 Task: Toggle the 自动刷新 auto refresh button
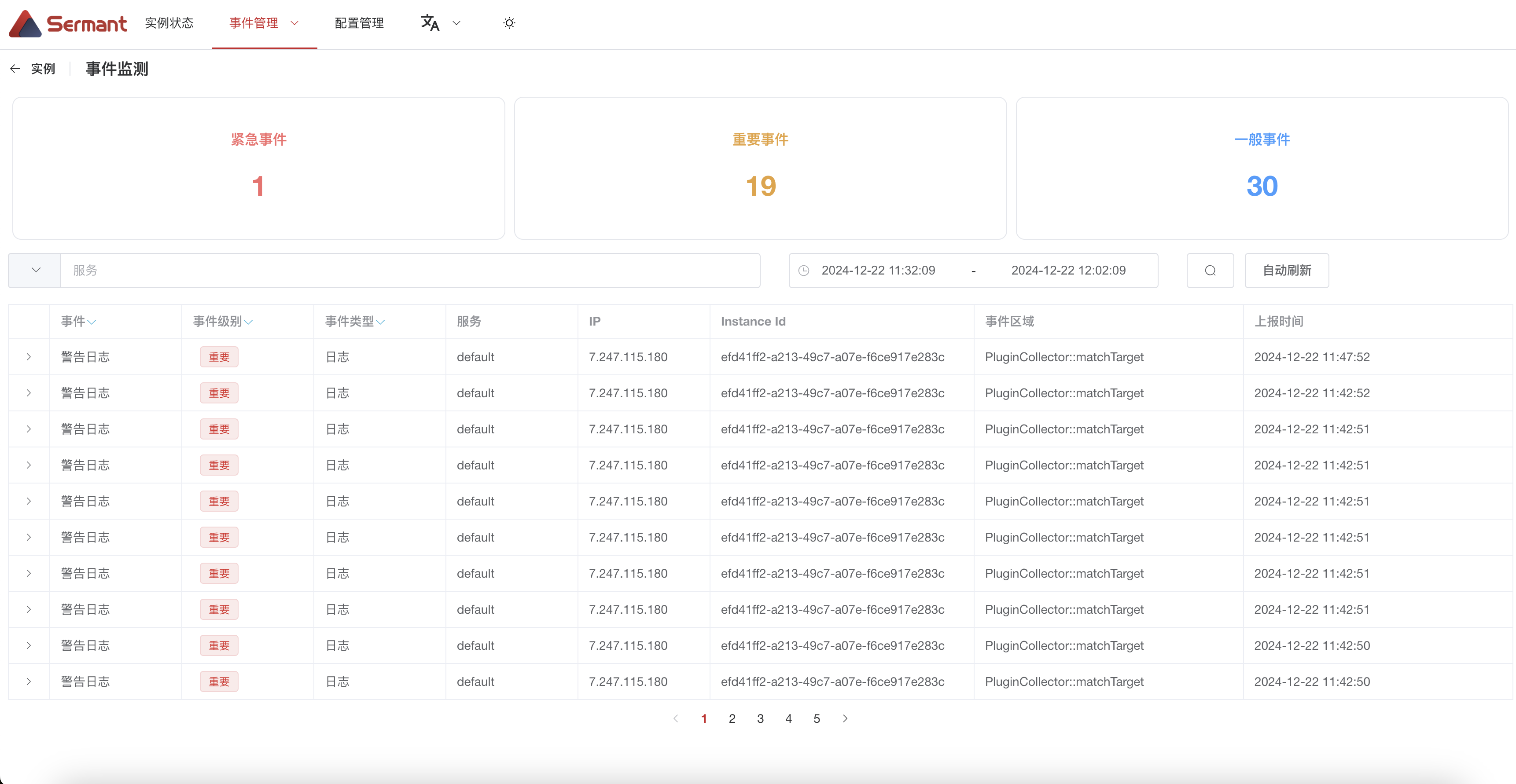point(1287,271)
